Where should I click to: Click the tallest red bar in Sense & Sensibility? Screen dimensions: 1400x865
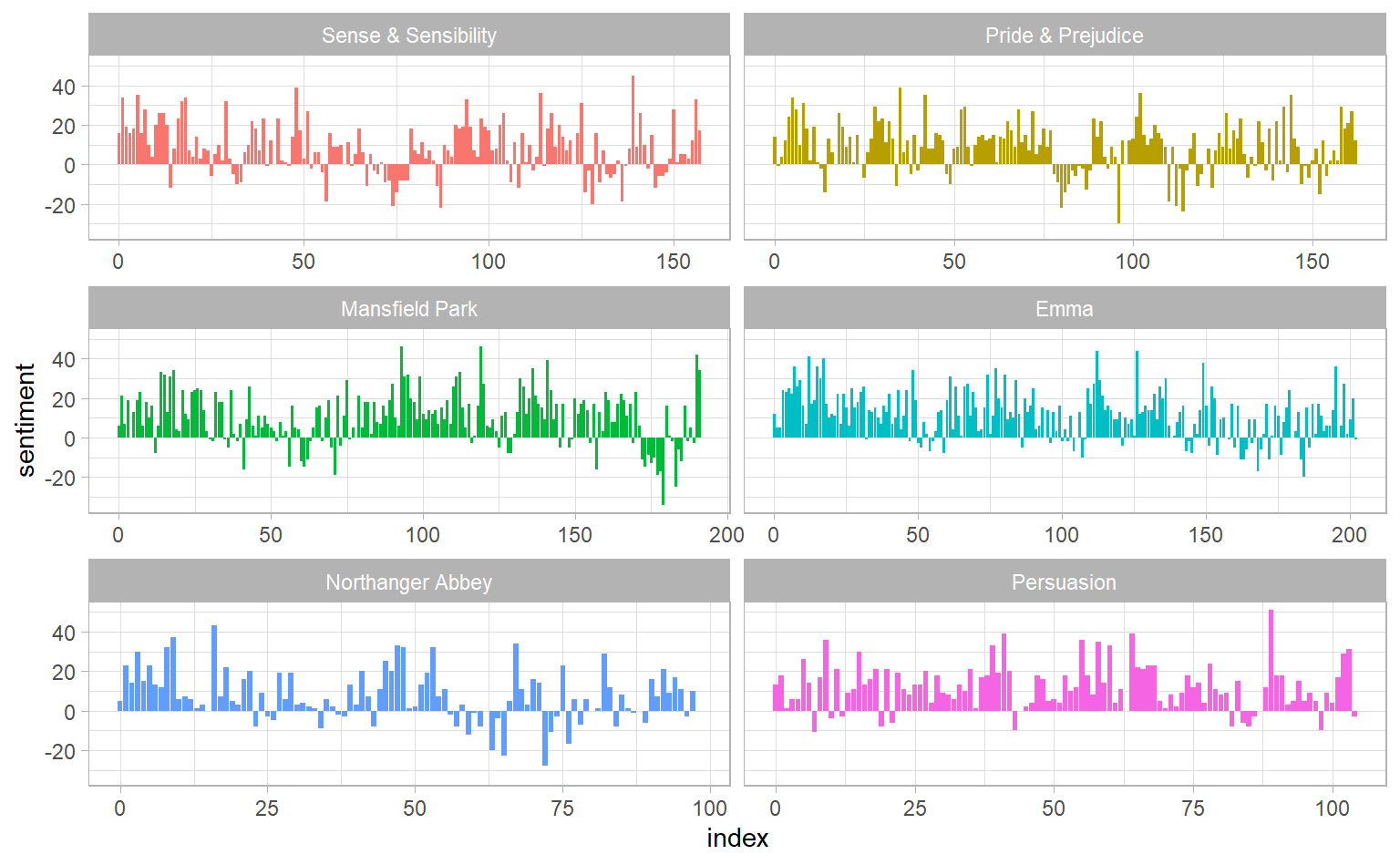point(633,119)
